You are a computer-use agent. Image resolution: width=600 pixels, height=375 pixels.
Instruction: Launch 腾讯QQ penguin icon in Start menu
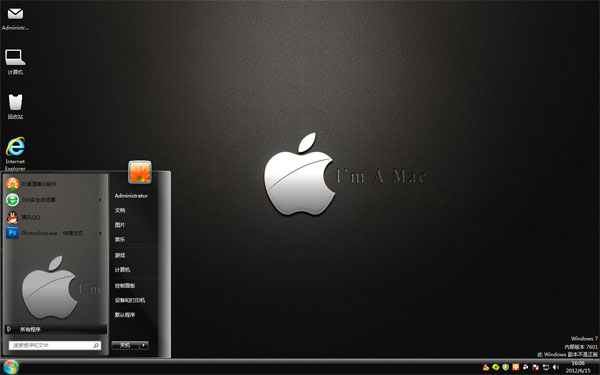(13, 217)
